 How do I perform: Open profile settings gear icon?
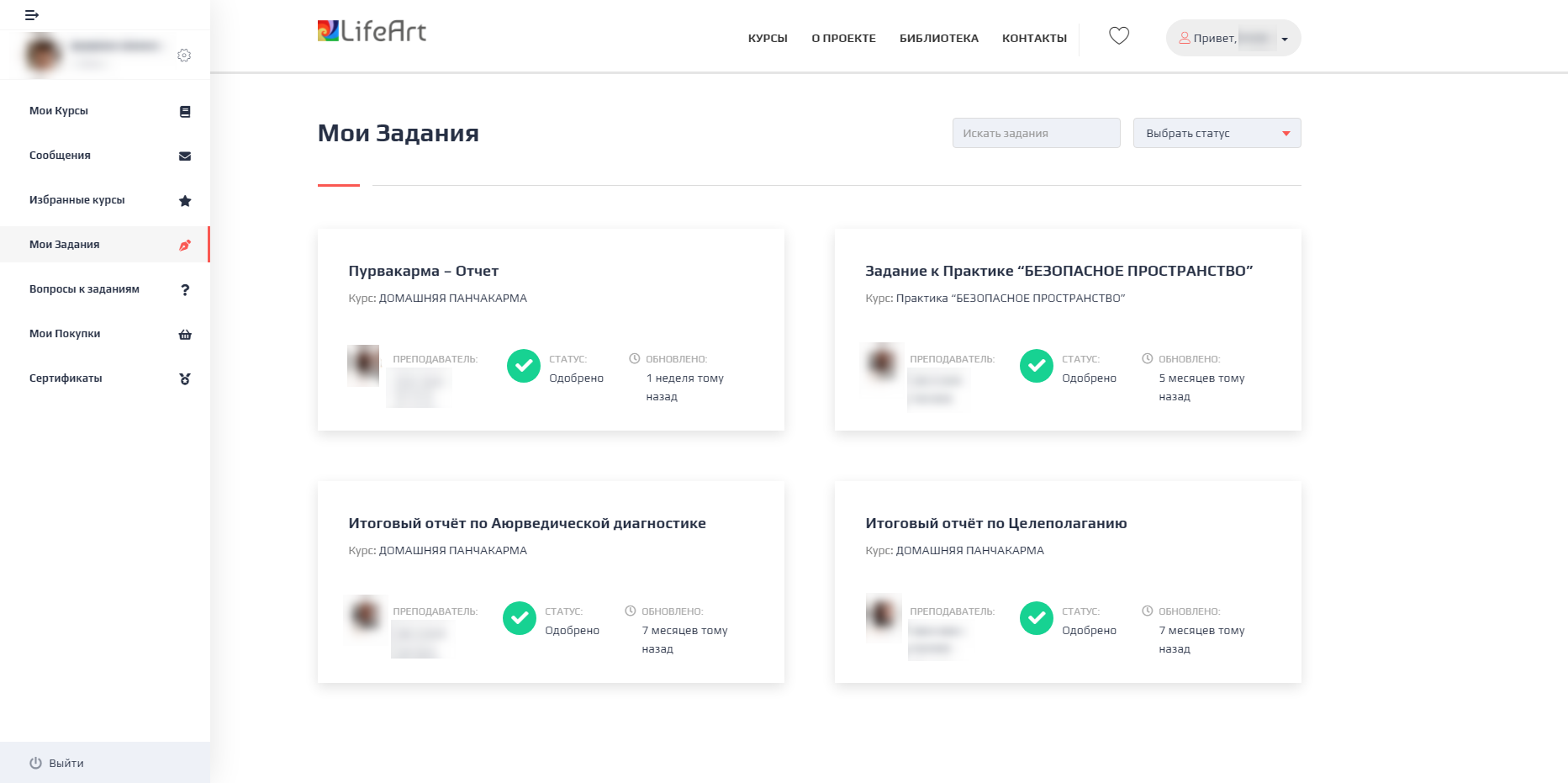pos(184,56)
